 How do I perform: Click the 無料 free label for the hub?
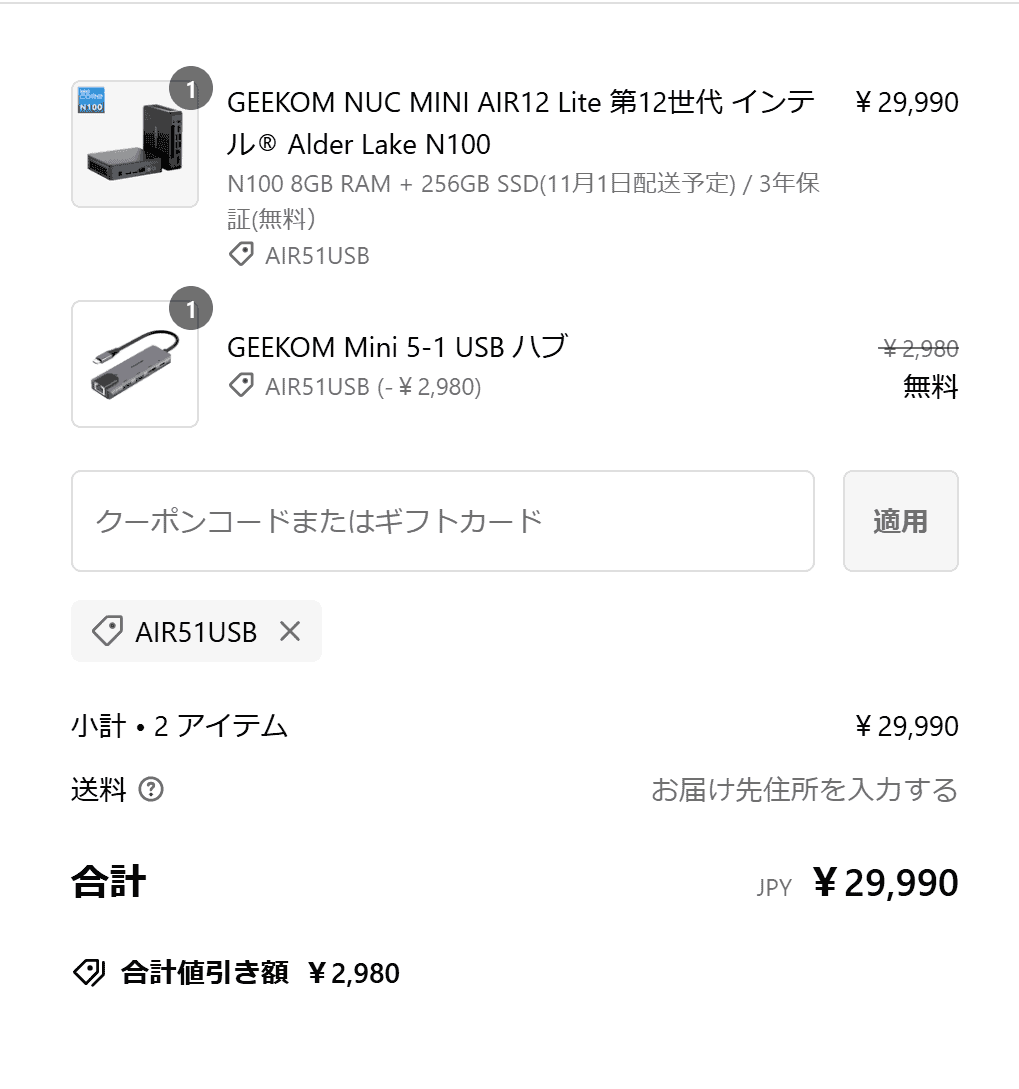(930, 387)
